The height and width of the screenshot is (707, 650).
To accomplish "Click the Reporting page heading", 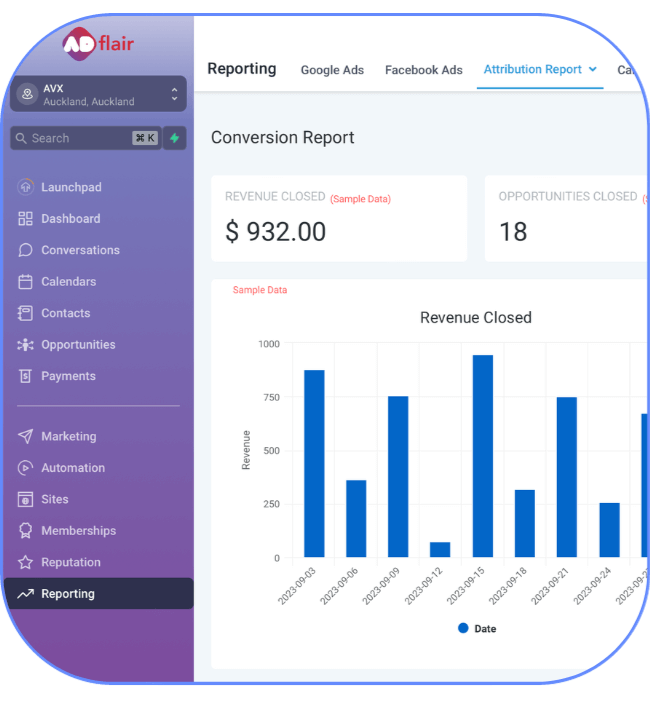I will 242,69.
